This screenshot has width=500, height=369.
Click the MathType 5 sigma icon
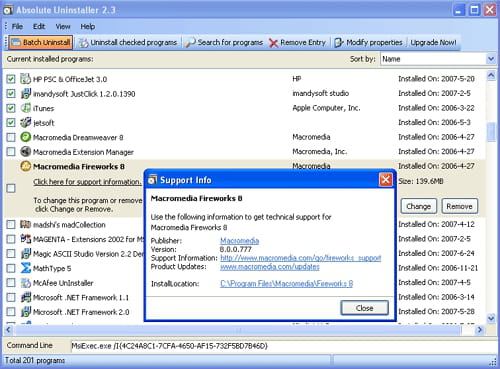coord(25,268)
